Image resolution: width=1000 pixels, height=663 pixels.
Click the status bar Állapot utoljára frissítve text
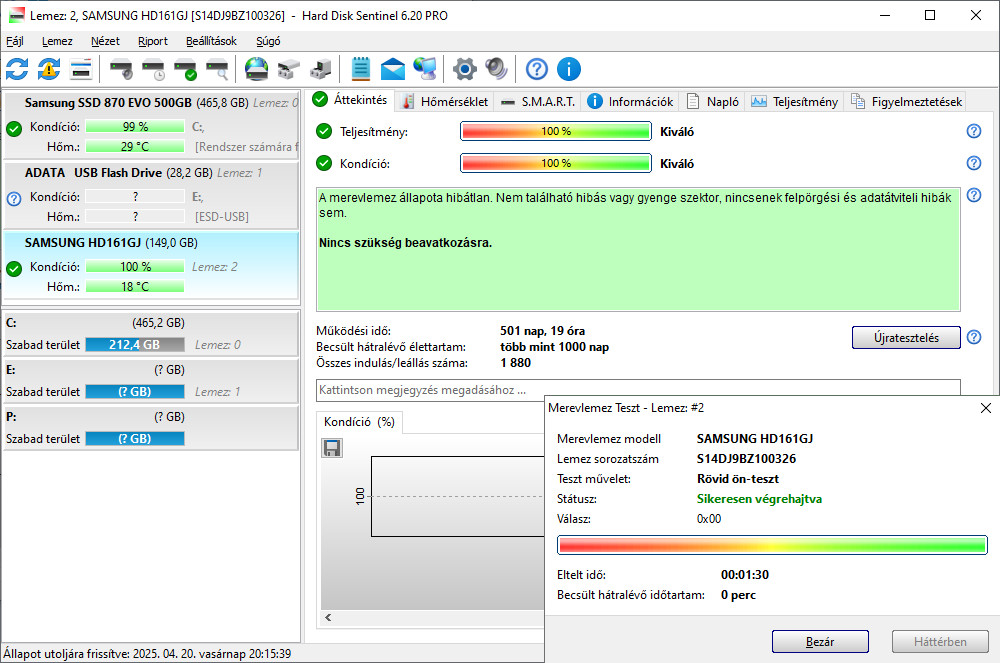pyautogui.click(x=147, y=653)
